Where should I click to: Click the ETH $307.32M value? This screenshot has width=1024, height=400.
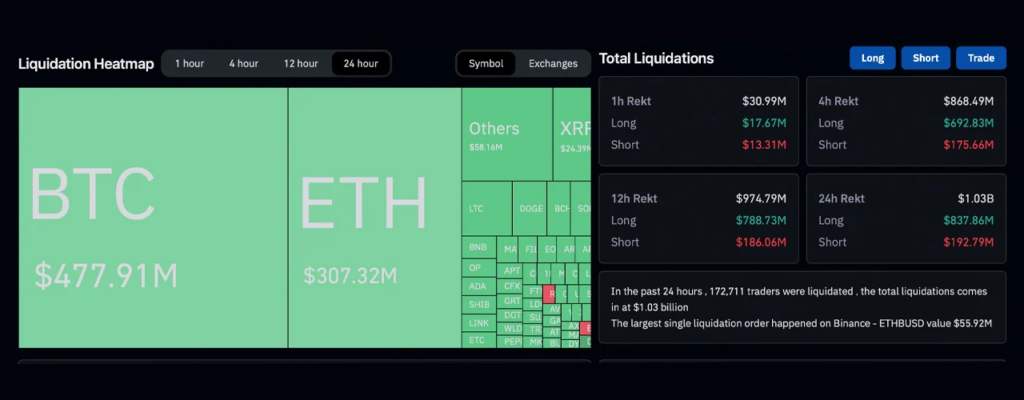coord(350,276)
